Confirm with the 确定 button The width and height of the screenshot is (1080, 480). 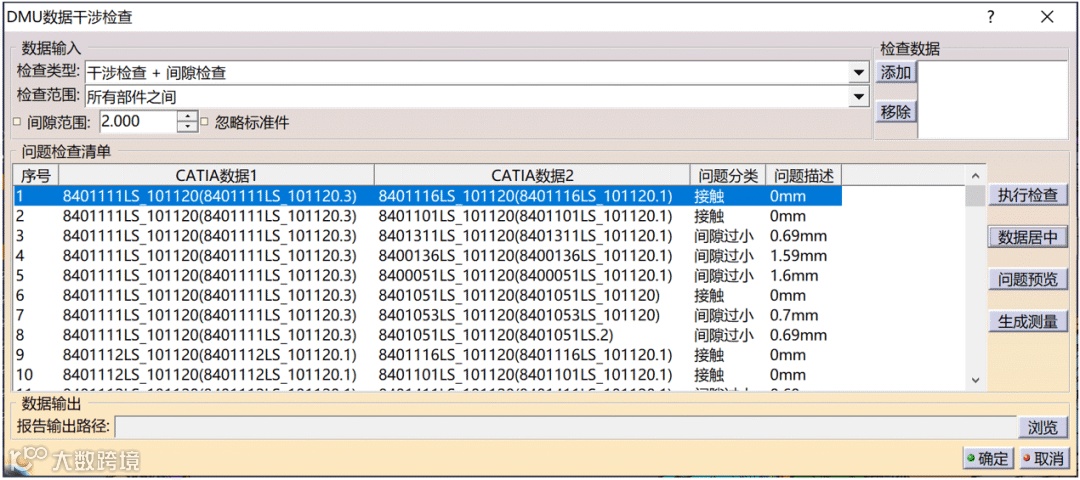coord(988,459)
